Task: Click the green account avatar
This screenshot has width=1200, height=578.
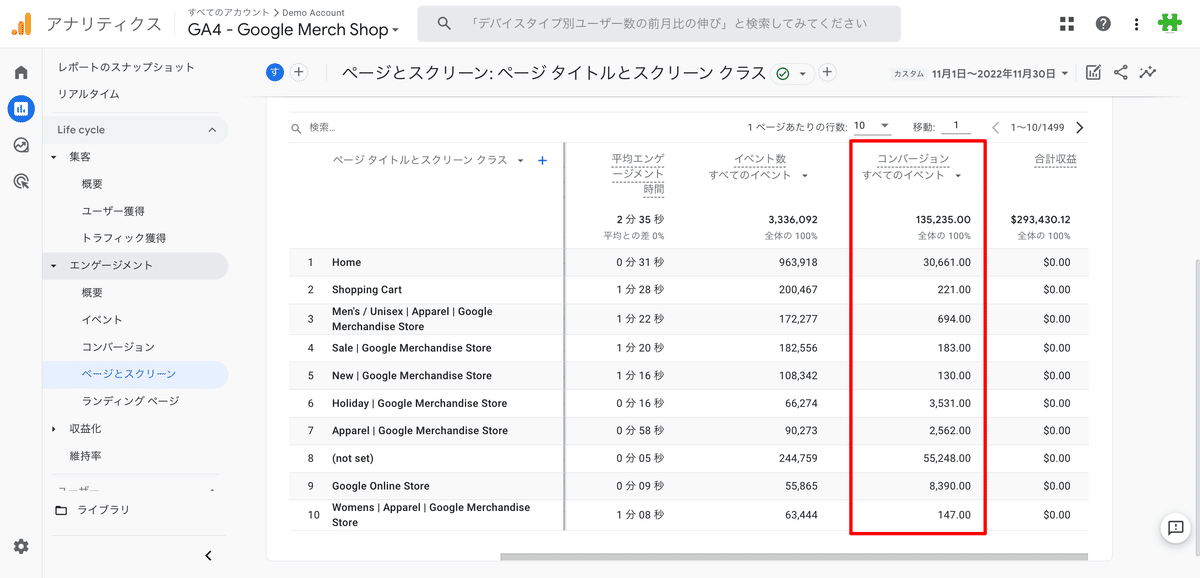Action: click(x=1170, y=24)
